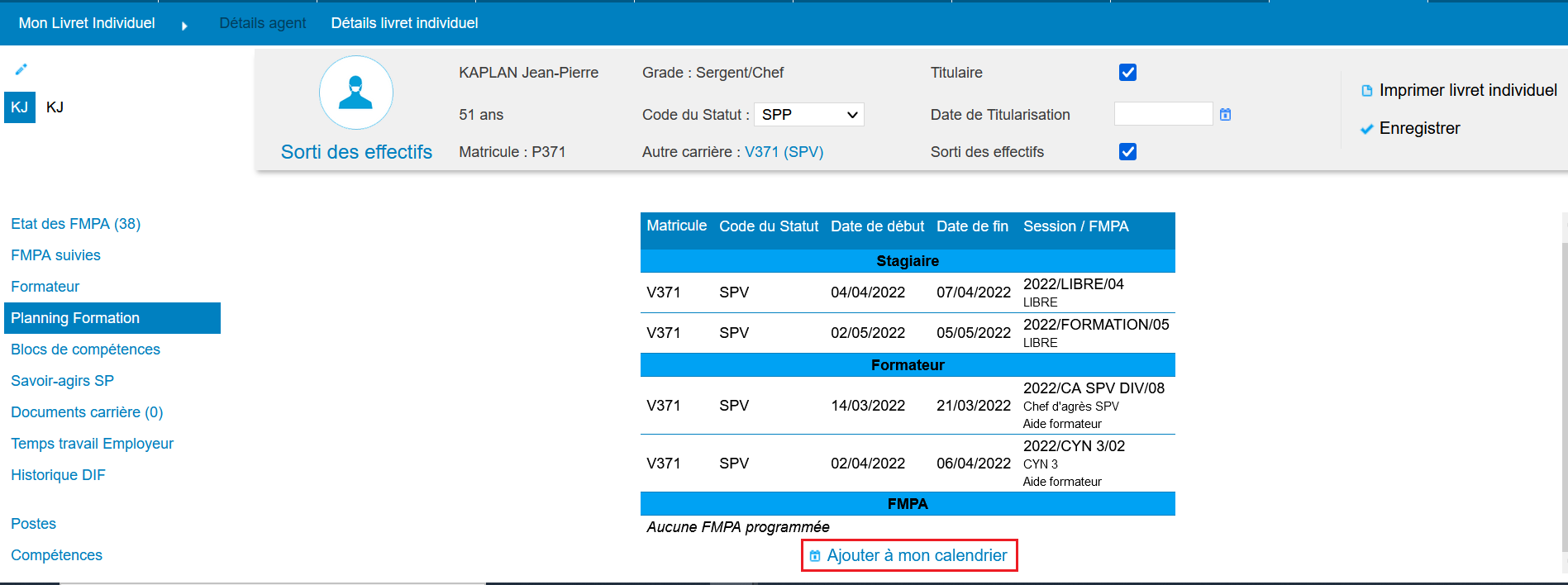
Task: Open Etat des FMPA (38)
Action: pos(75,224)
